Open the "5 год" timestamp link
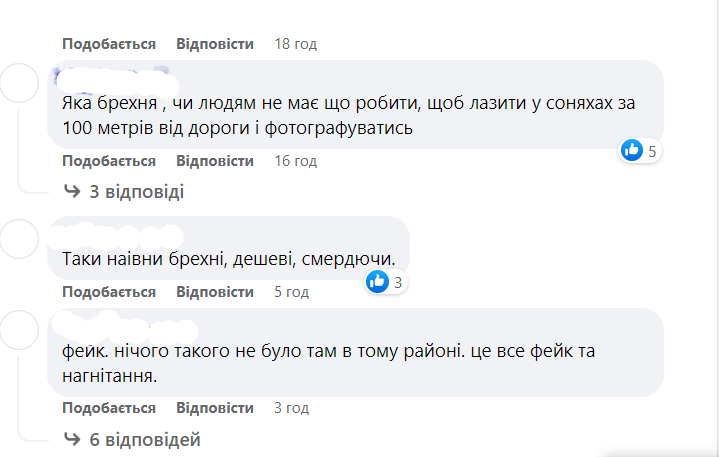Viewport: 719px width, 457px height. (x=291, y=292)
